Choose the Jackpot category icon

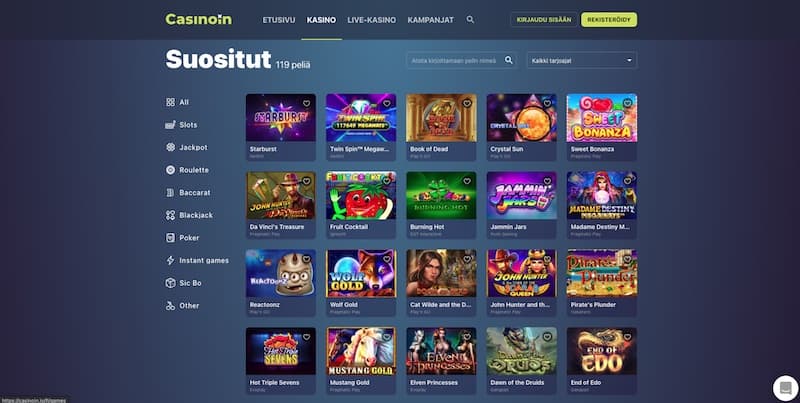[x=170, y=147]
